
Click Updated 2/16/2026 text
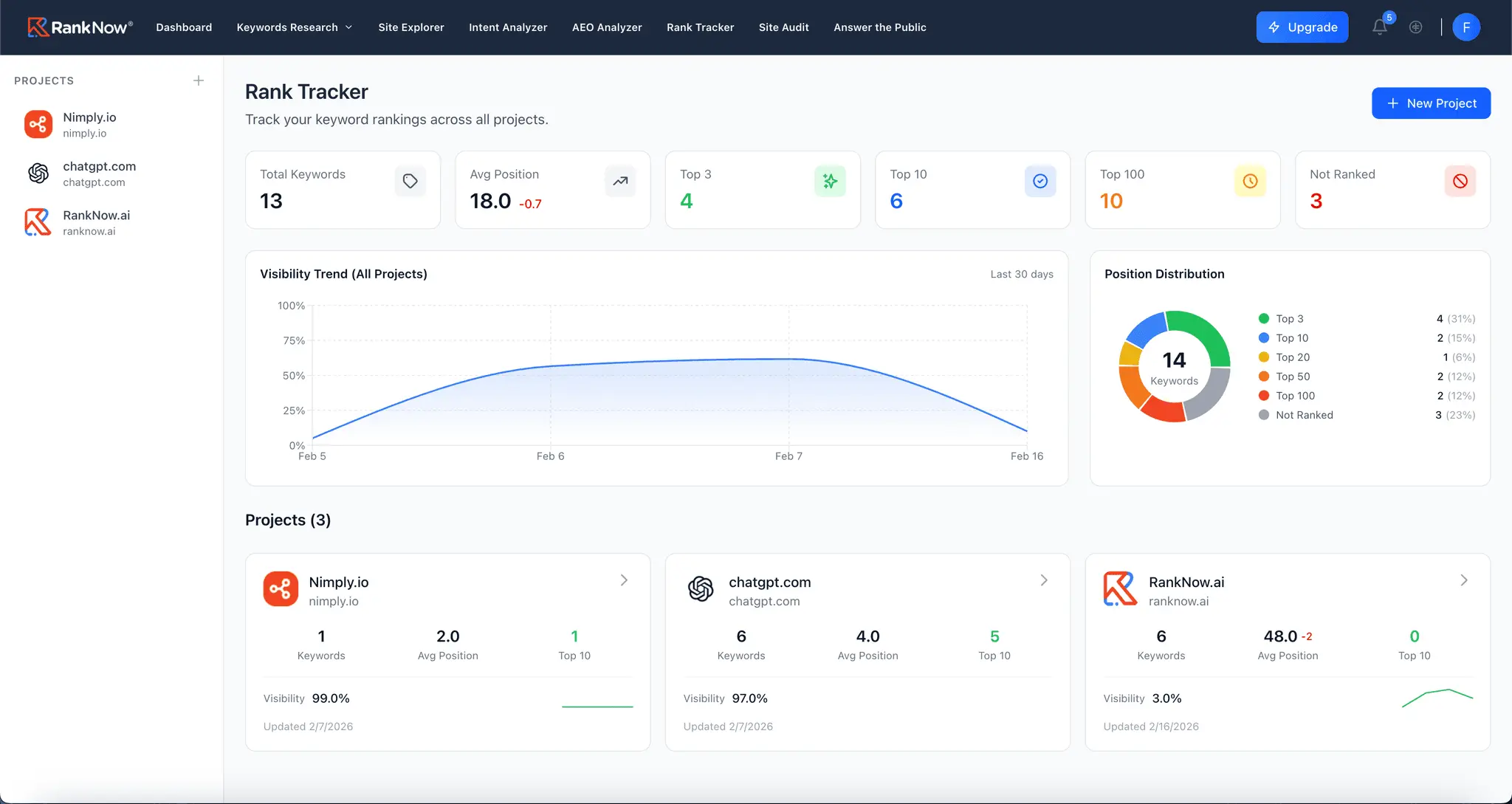pyautogui.click(x=1151, y=726)
